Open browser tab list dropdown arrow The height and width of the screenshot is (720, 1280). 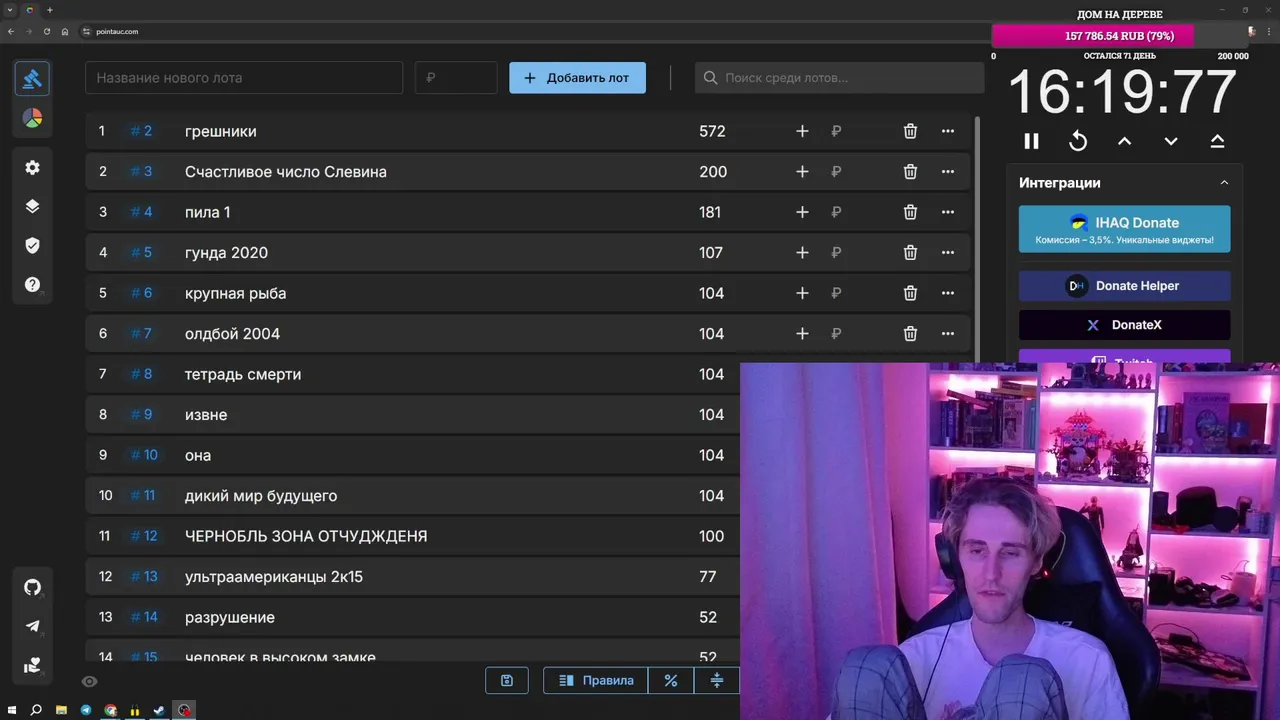10,10
